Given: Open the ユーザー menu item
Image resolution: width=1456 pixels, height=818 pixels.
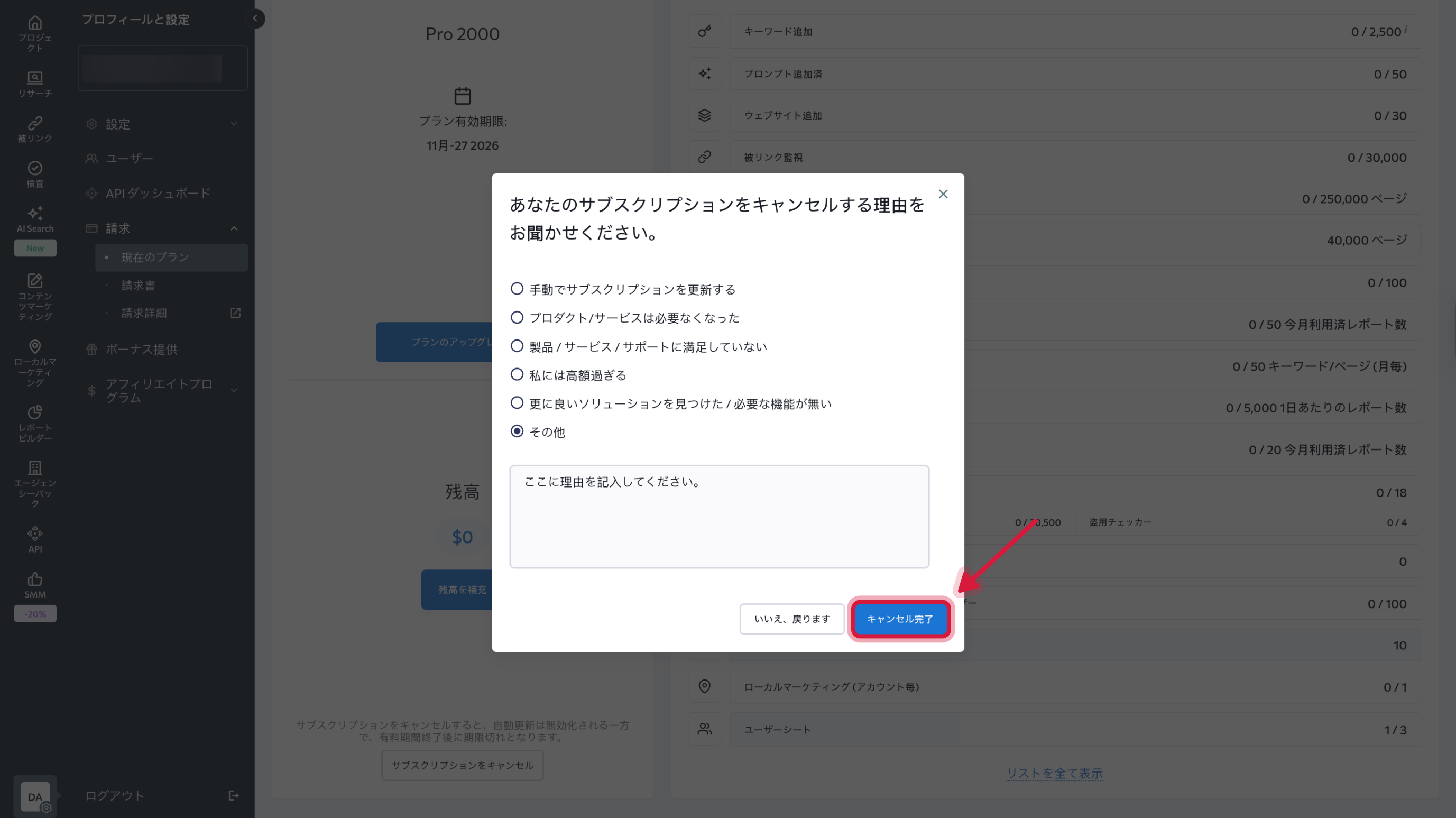Looking at the screenshot, I should click(130, 158).
